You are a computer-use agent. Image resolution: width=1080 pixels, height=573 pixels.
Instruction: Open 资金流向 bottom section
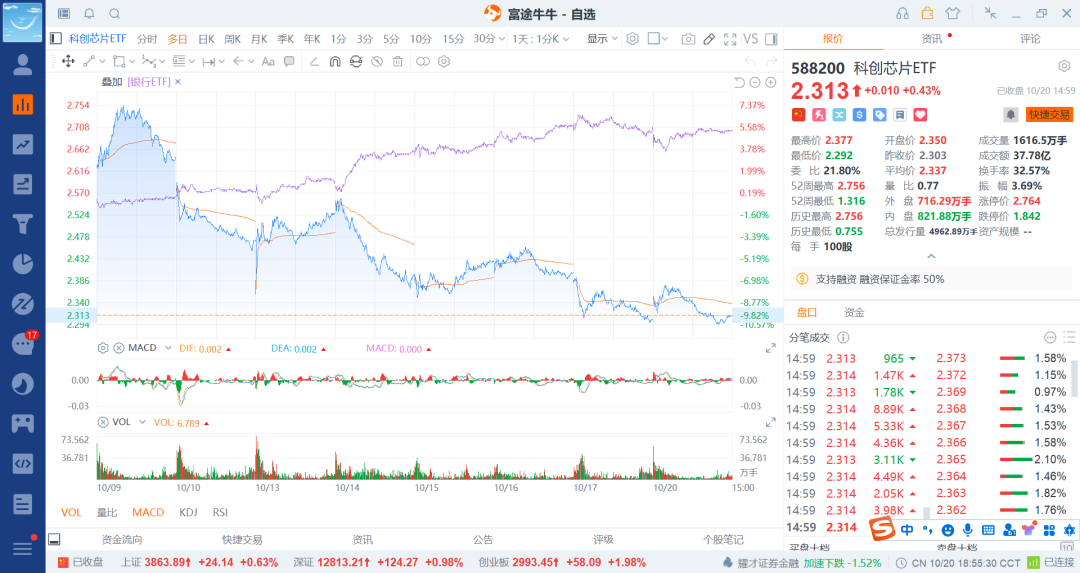(x=122, y=539)
